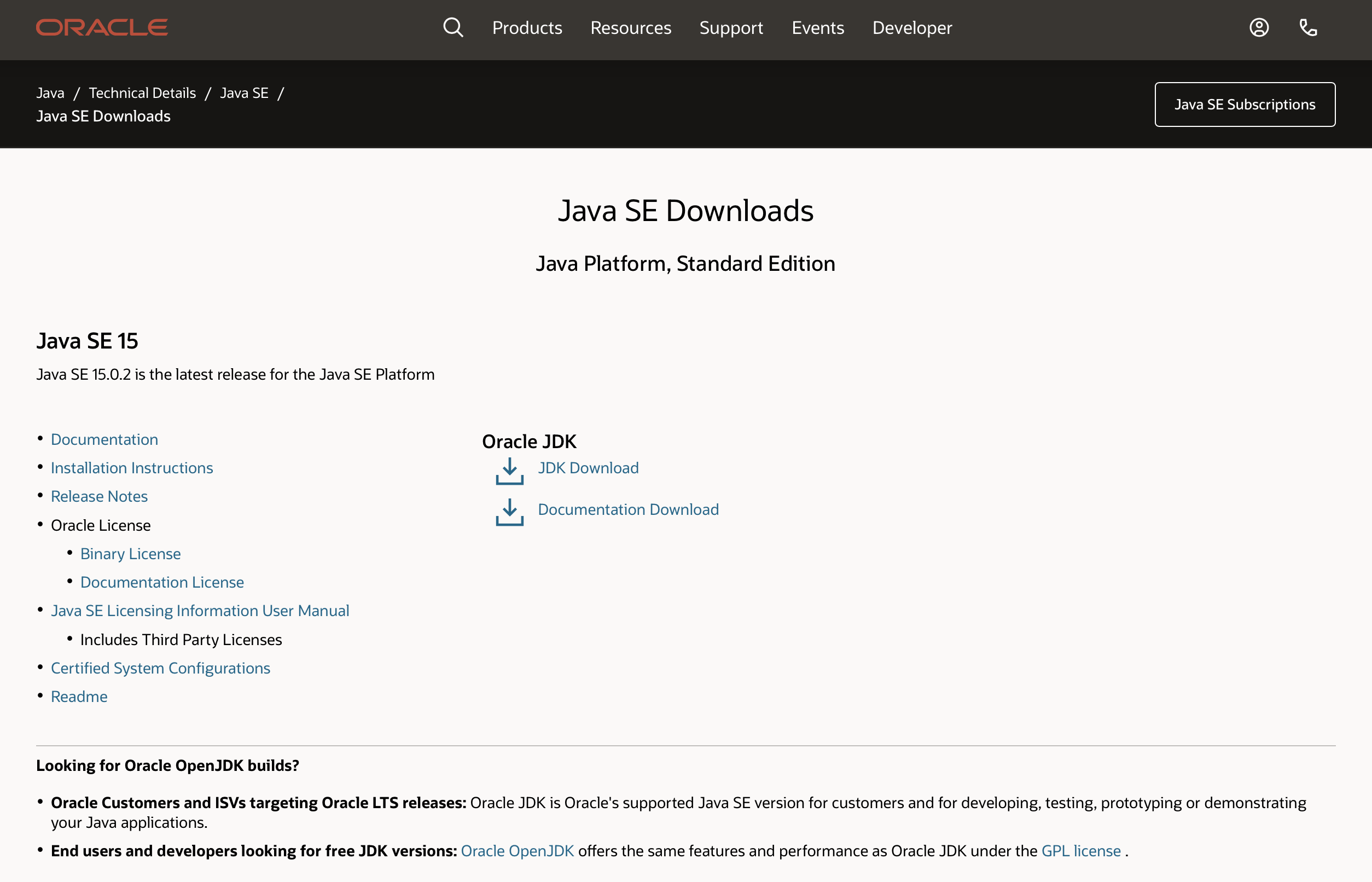Open the Binary License link

(131, 554)
